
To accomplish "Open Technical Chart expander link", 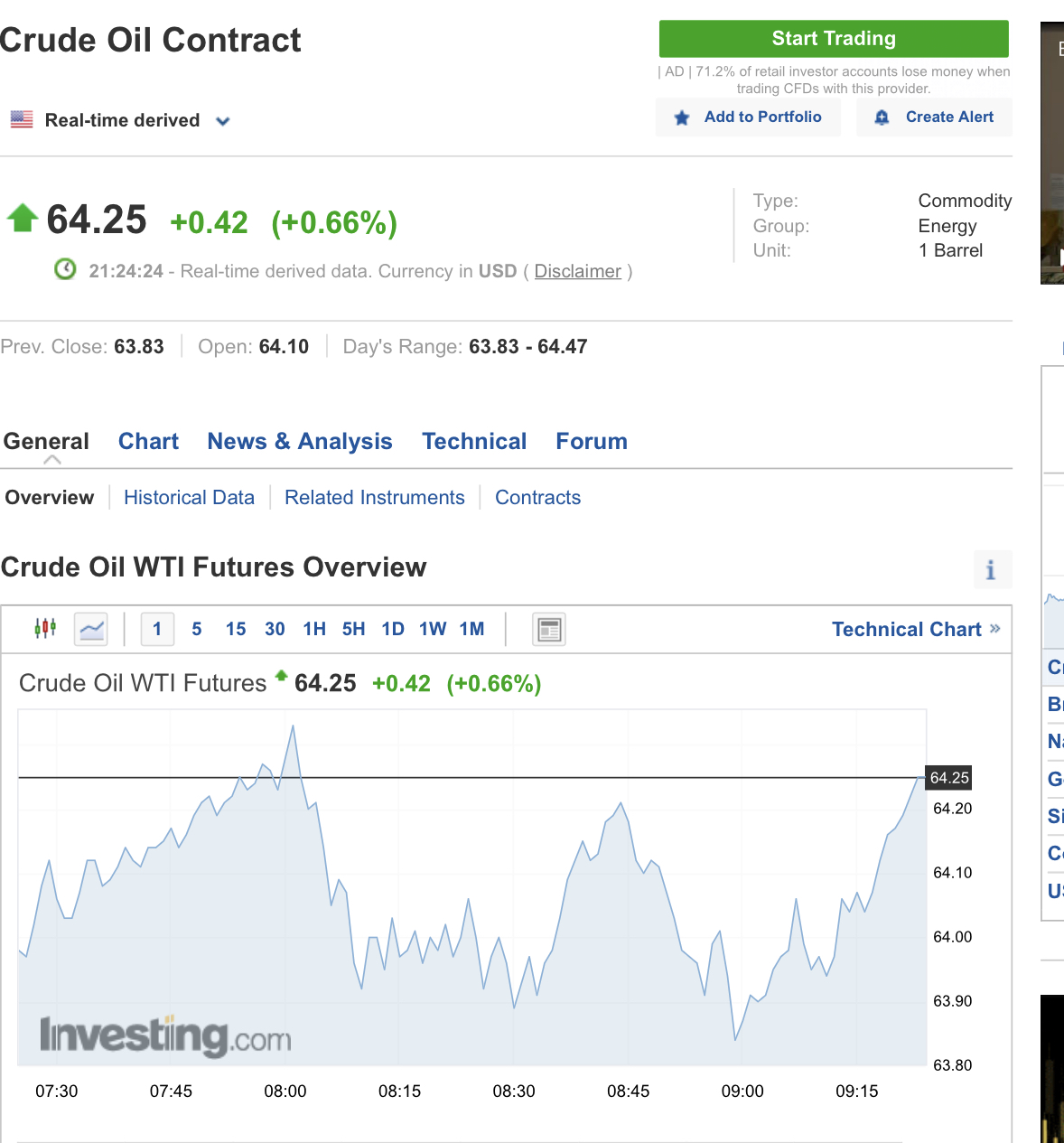I will [x=915, y=629].
